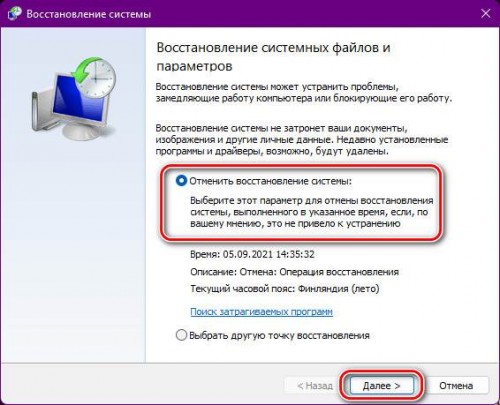Click the Текущий часовой пояс: Финляндия line

coord(285,288)
